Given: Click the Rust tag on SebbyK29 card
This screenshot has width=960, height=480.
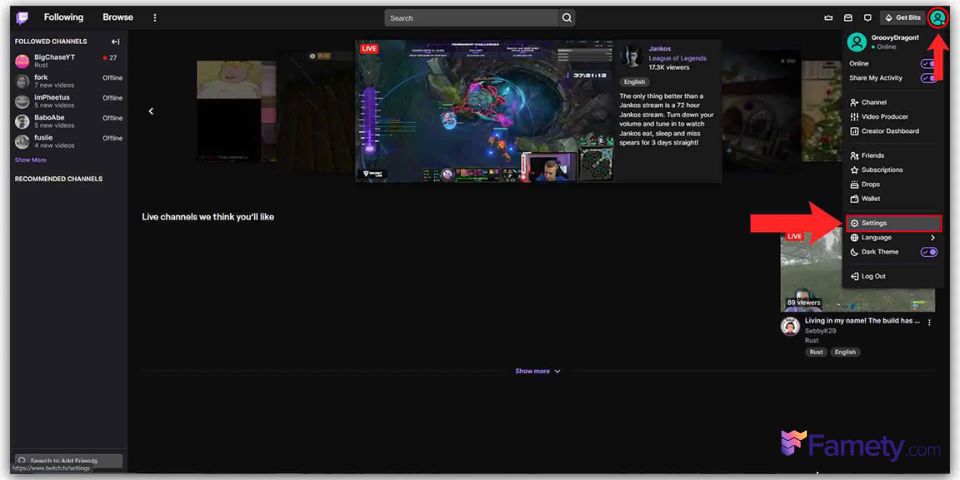Looking at the screenshot, I should click(816, 352).
